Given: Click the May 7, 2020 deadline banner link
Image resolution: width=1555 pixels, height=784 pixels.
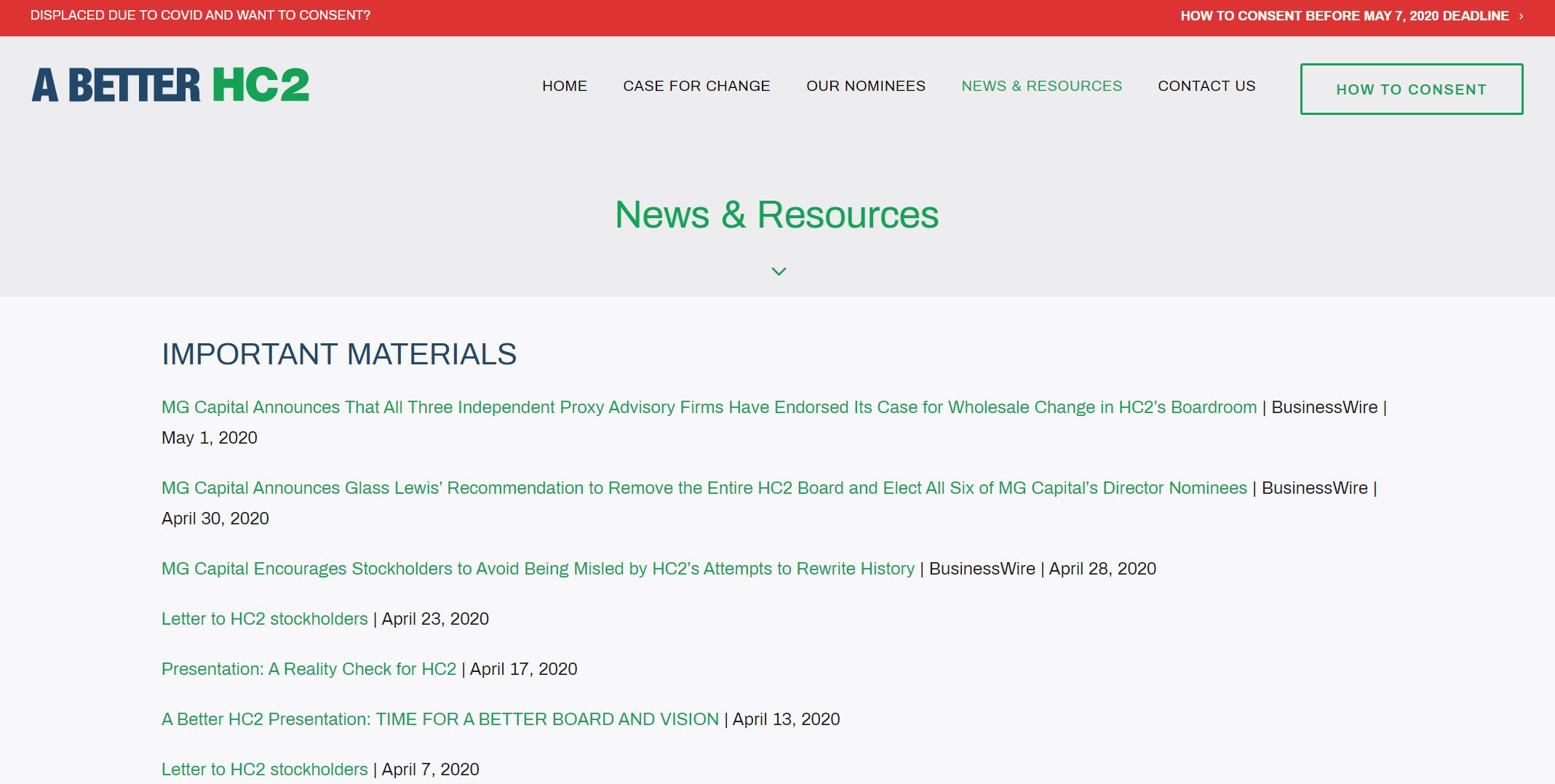Looking at the screenshot, I should (1344, 16).
